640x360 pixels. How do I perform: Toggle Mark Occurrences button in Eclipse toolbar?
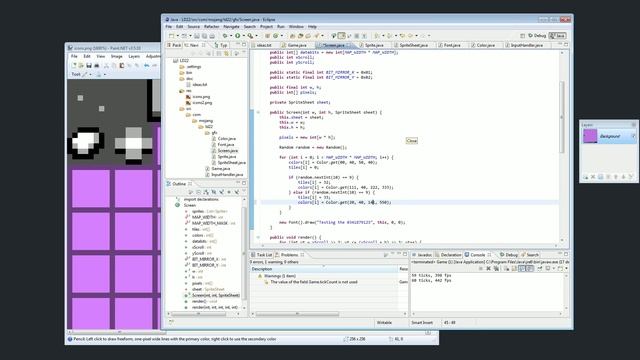[341, 36]
